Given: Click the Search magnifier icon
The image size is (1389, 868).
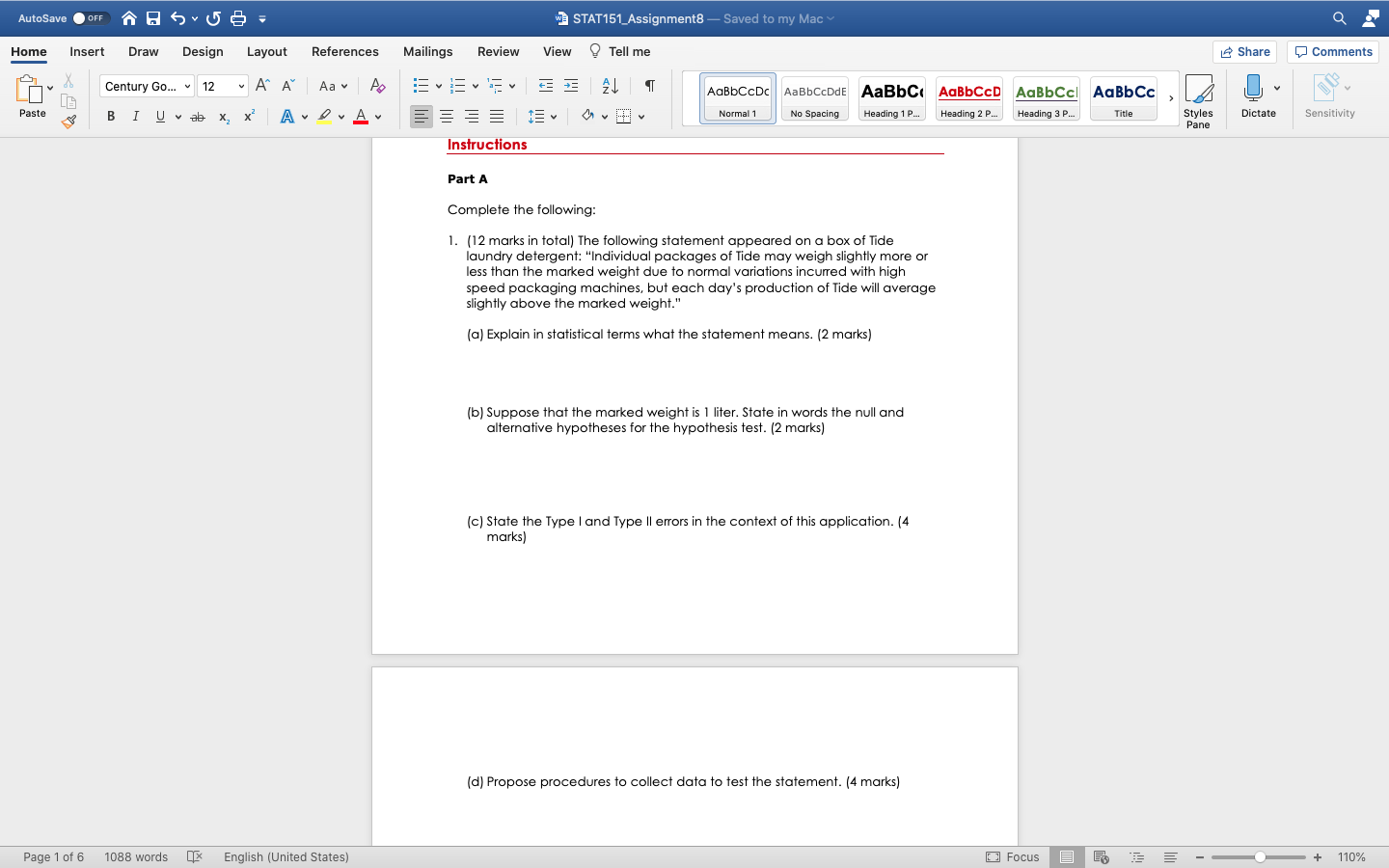Looking at the screenshot, I should (1340, 18).
